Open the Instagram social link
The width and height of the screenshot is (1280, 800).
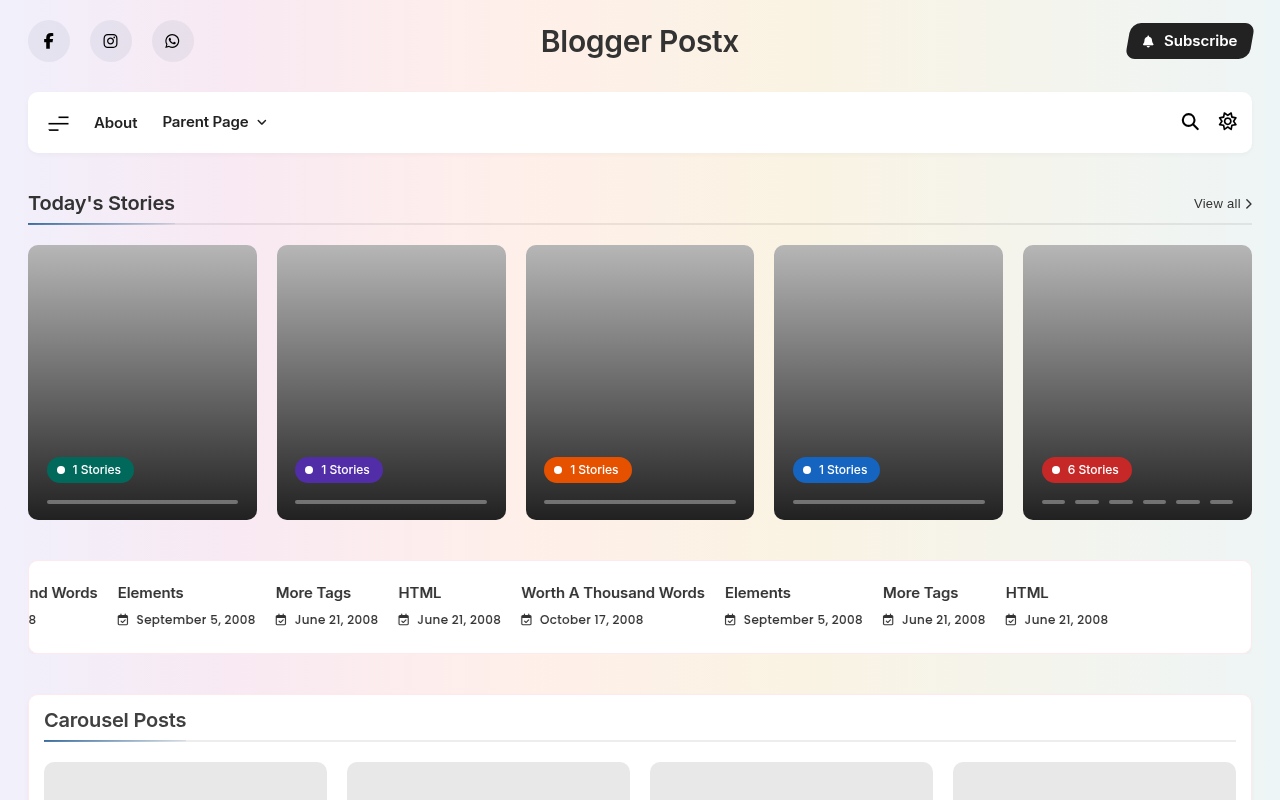pos(111,41)
